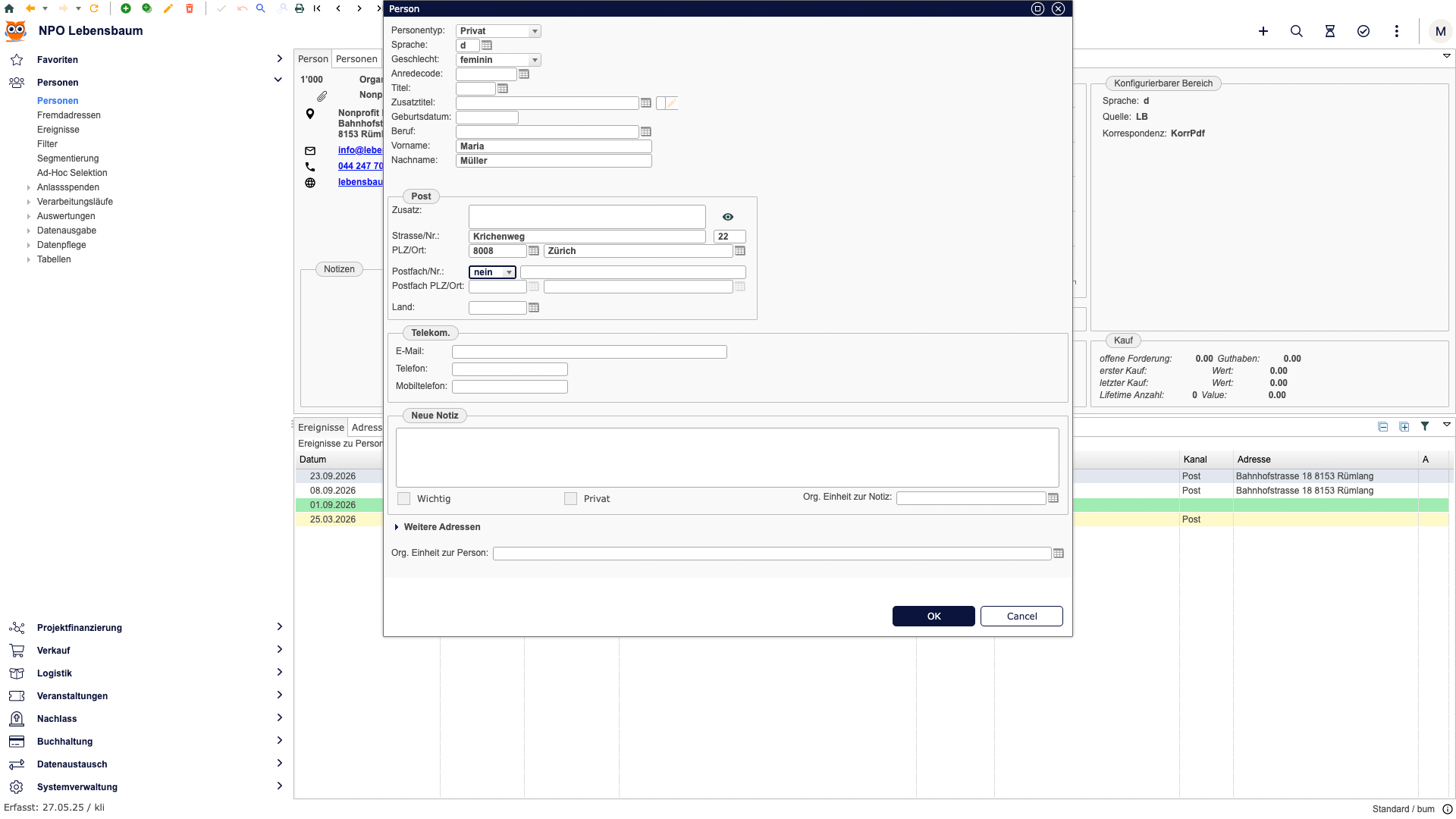Click the Cancel button
The width and height of the screenshot is (1456, 819).
[x=1021, y=617]
